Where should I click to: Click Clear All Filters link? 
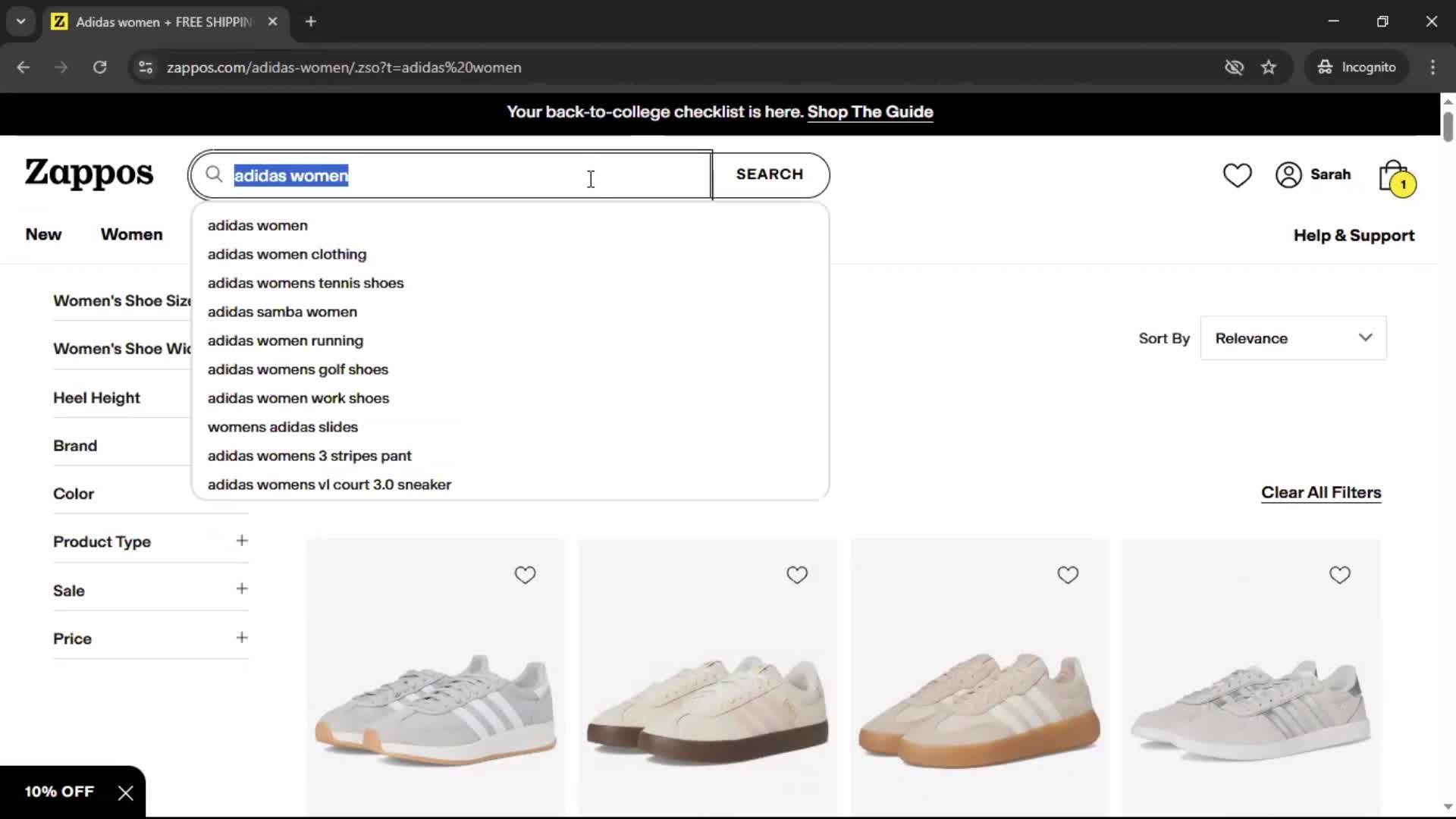click(x=1321, y=493)
